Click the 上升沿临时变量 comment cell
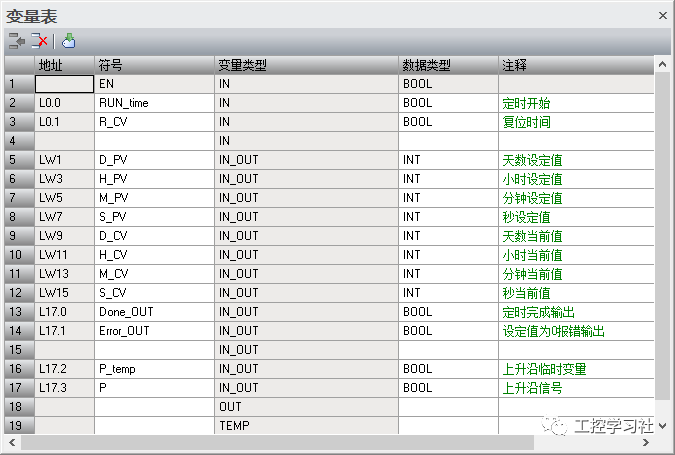The width and height of the screenshot is (675, 455). tap(576, 369)
